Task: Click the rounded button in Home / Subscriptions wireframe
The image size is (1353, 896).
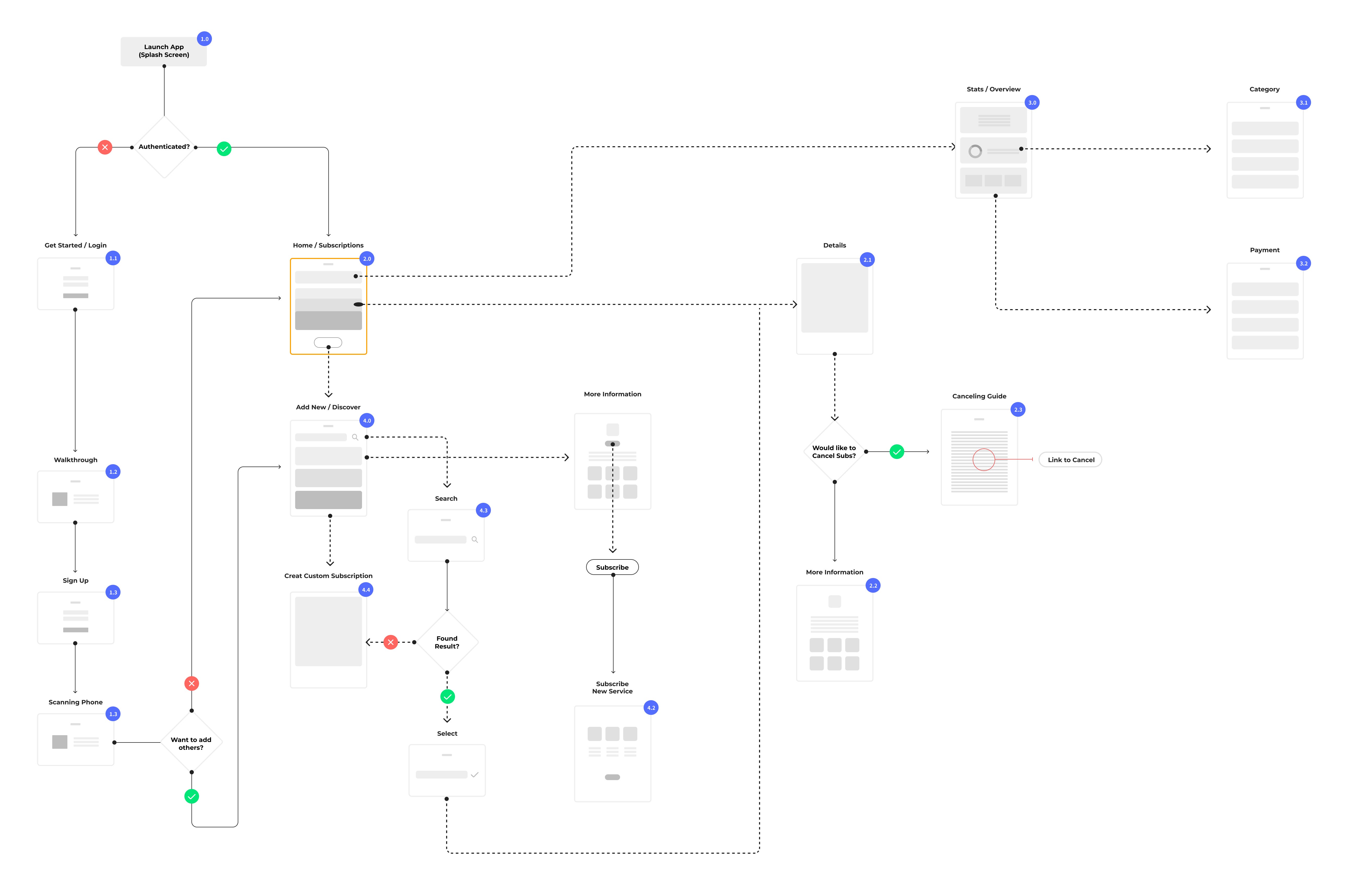Action: (x=328, y=343)
